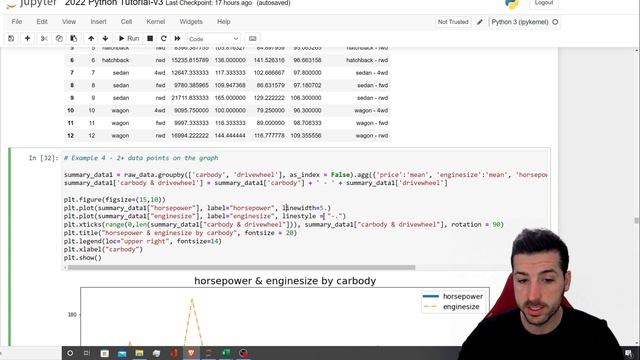Image resolution: width=640 pixels, height=360 pixels.
Task: Click the Example 4 comment line
Action: click(x=141, y=158)
